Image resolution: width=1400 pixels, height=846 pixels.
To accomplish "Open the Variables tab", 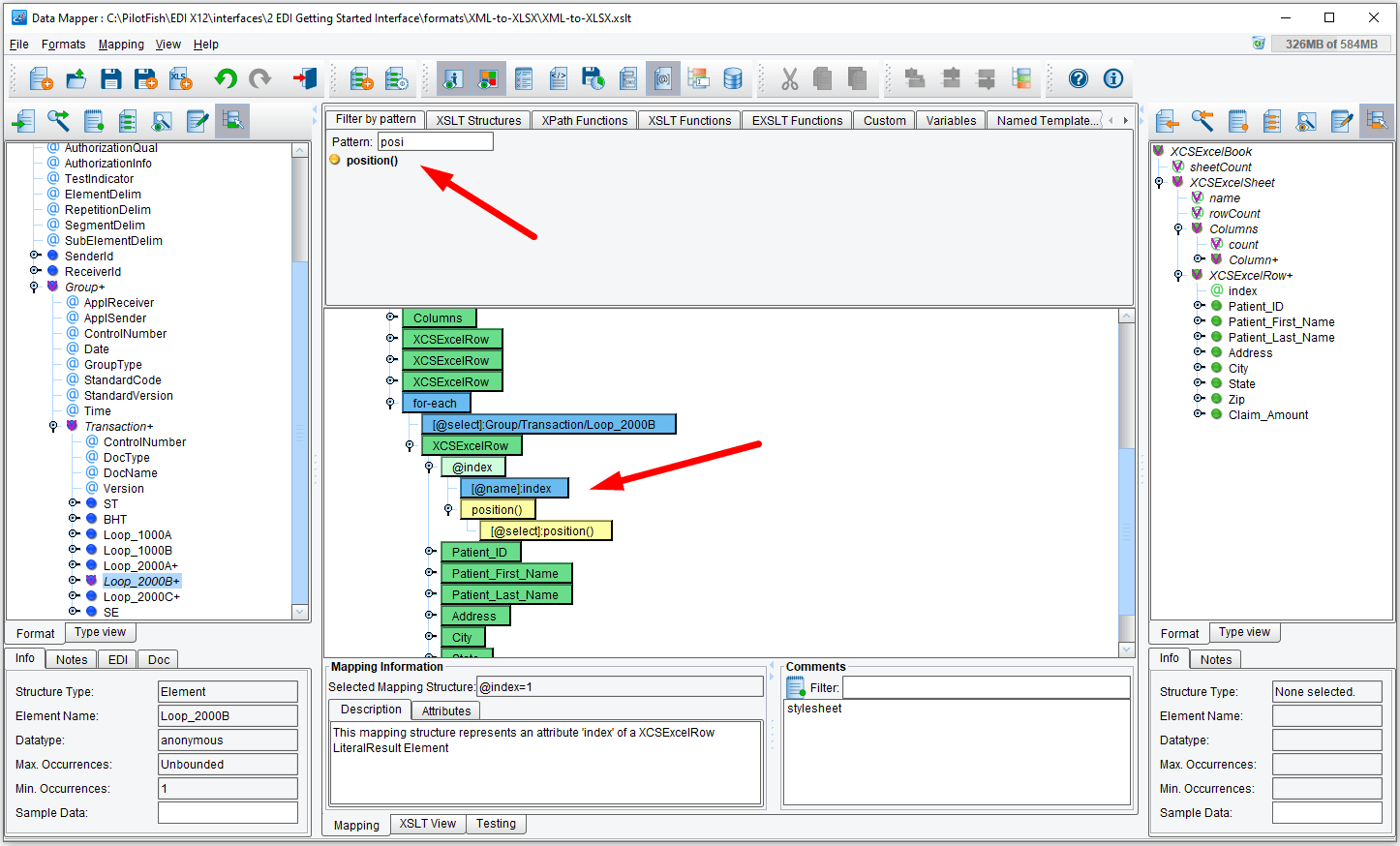I will coord(951,121).
